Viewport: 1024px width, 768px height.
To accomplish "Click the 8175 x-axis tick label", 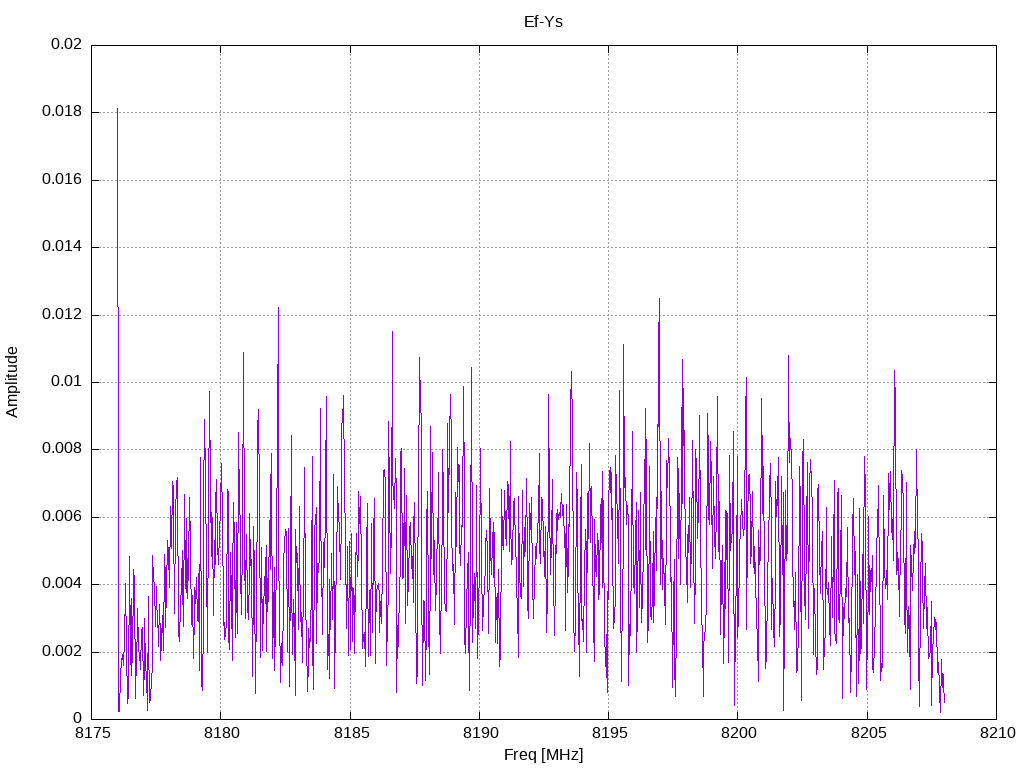I will pos(92,733).
